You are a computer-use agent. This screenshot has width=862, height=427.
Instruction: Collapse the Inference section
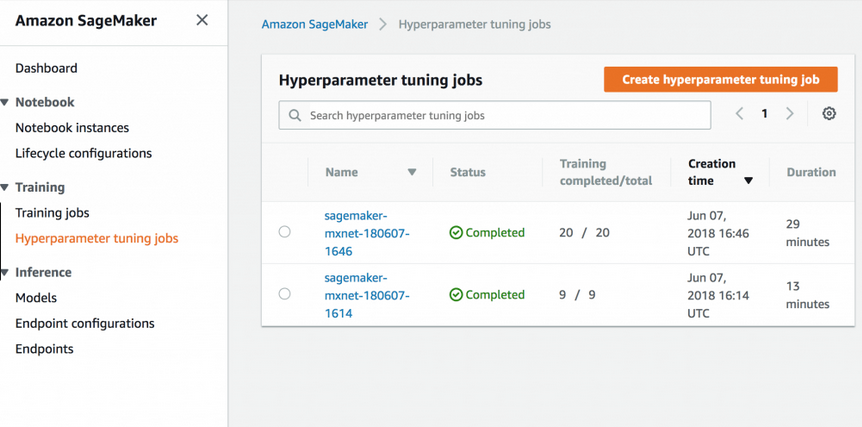pos(6,272)
